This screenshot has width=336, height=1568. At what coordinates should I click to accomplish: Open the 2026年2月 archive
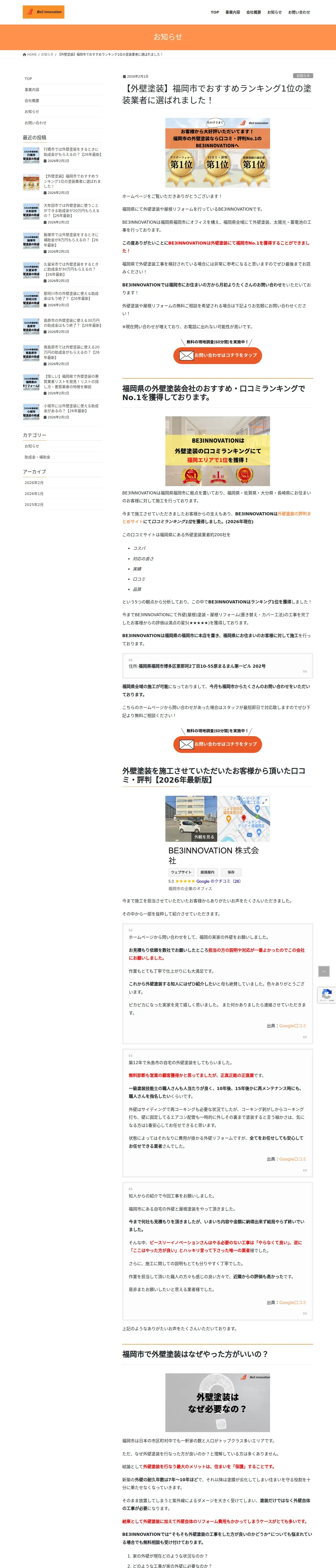pyautogui.click(x=62, y=483)
